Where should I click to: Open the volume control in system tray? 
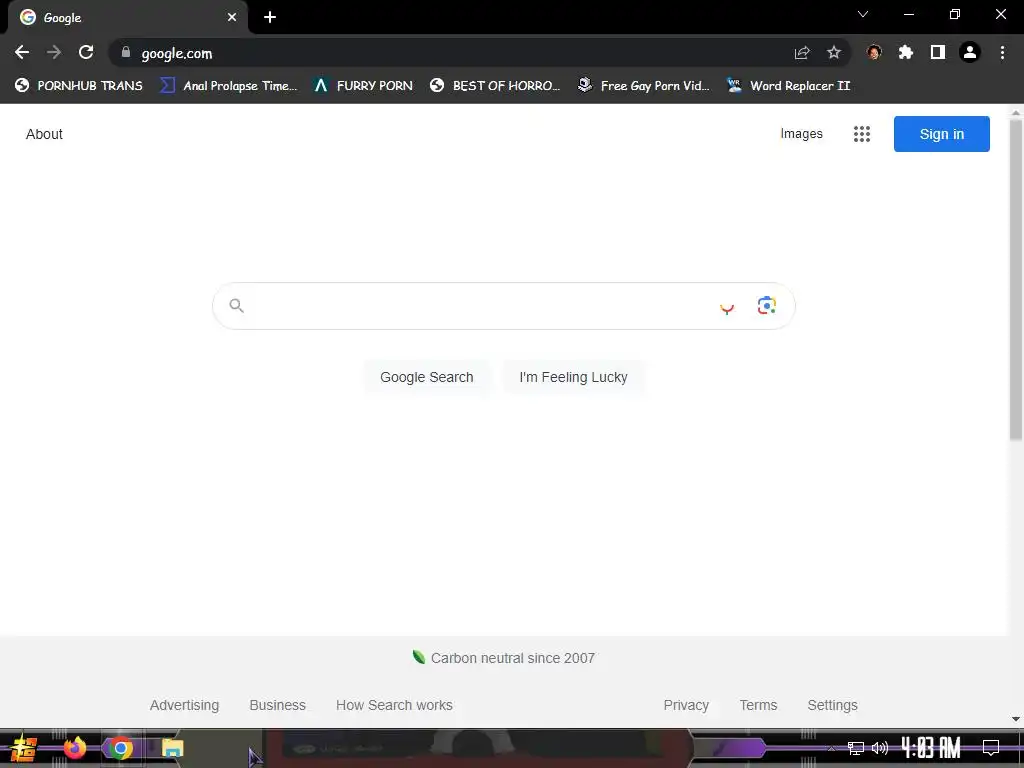[880, 748]
